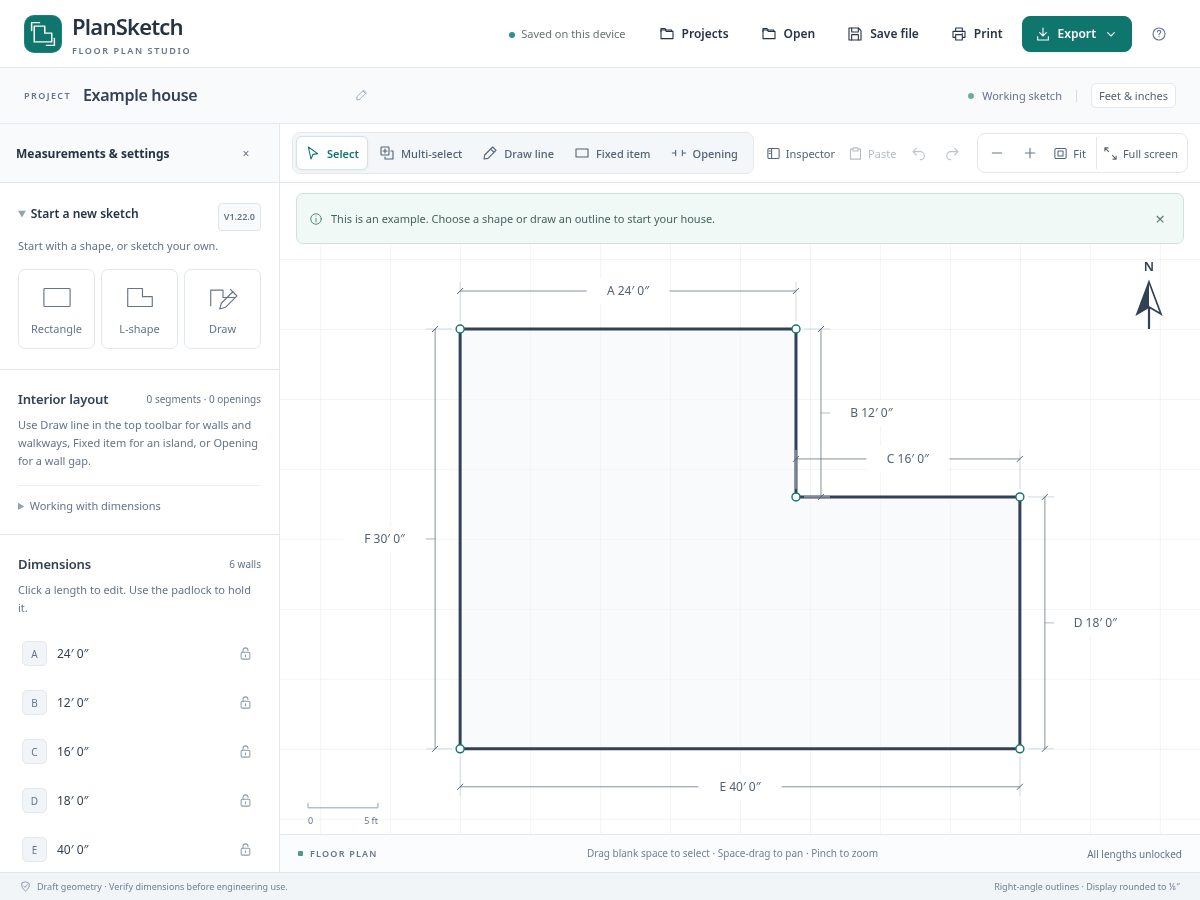Expand Working with dimensions help
This screenshot has width=1200, height=900.
pyautogui.click(x=90, y=506)
